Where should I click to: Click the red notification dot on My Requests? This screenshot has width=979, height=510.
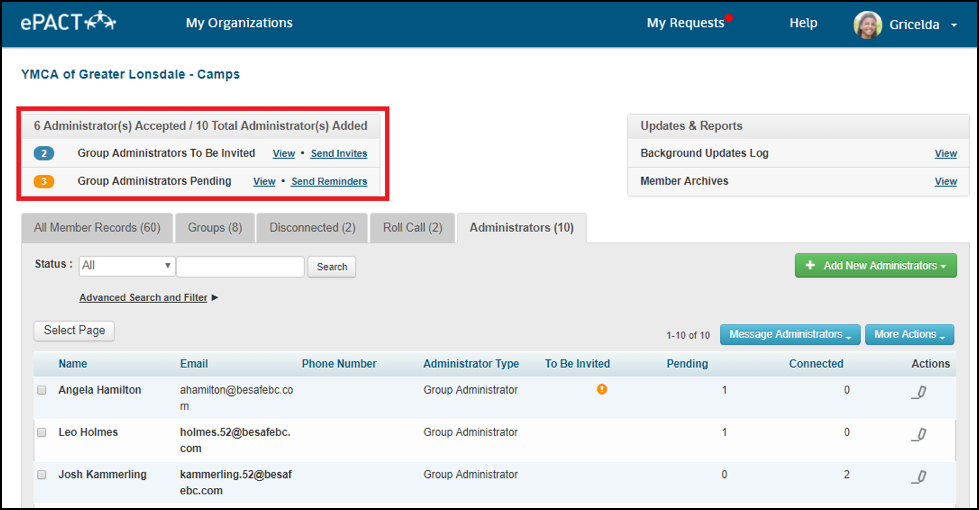pyautogui.click(x=729, y=17)
